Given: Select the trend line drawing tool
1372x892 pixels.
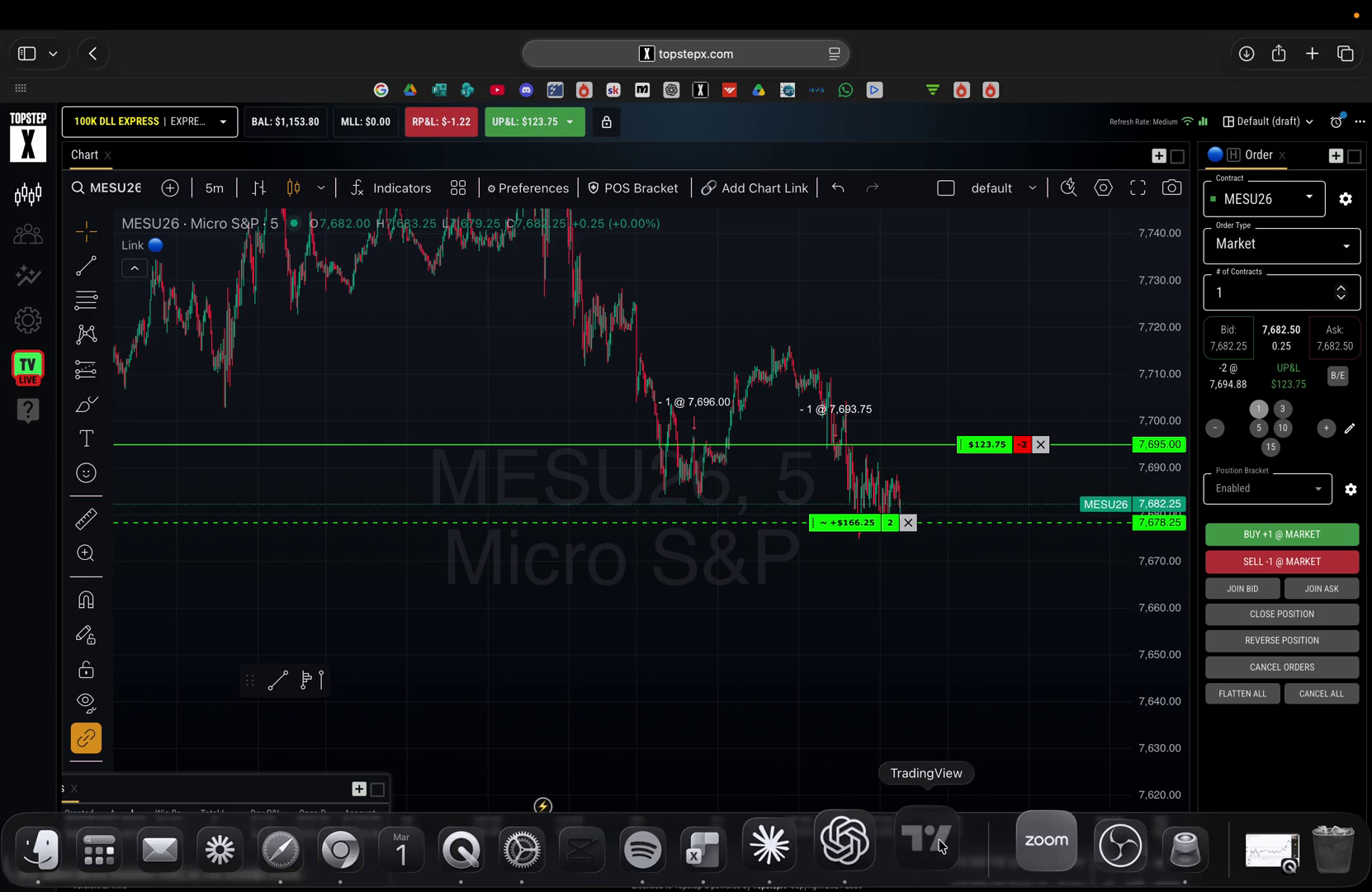Looking at the screenshot, I should [x=86, y=265].
